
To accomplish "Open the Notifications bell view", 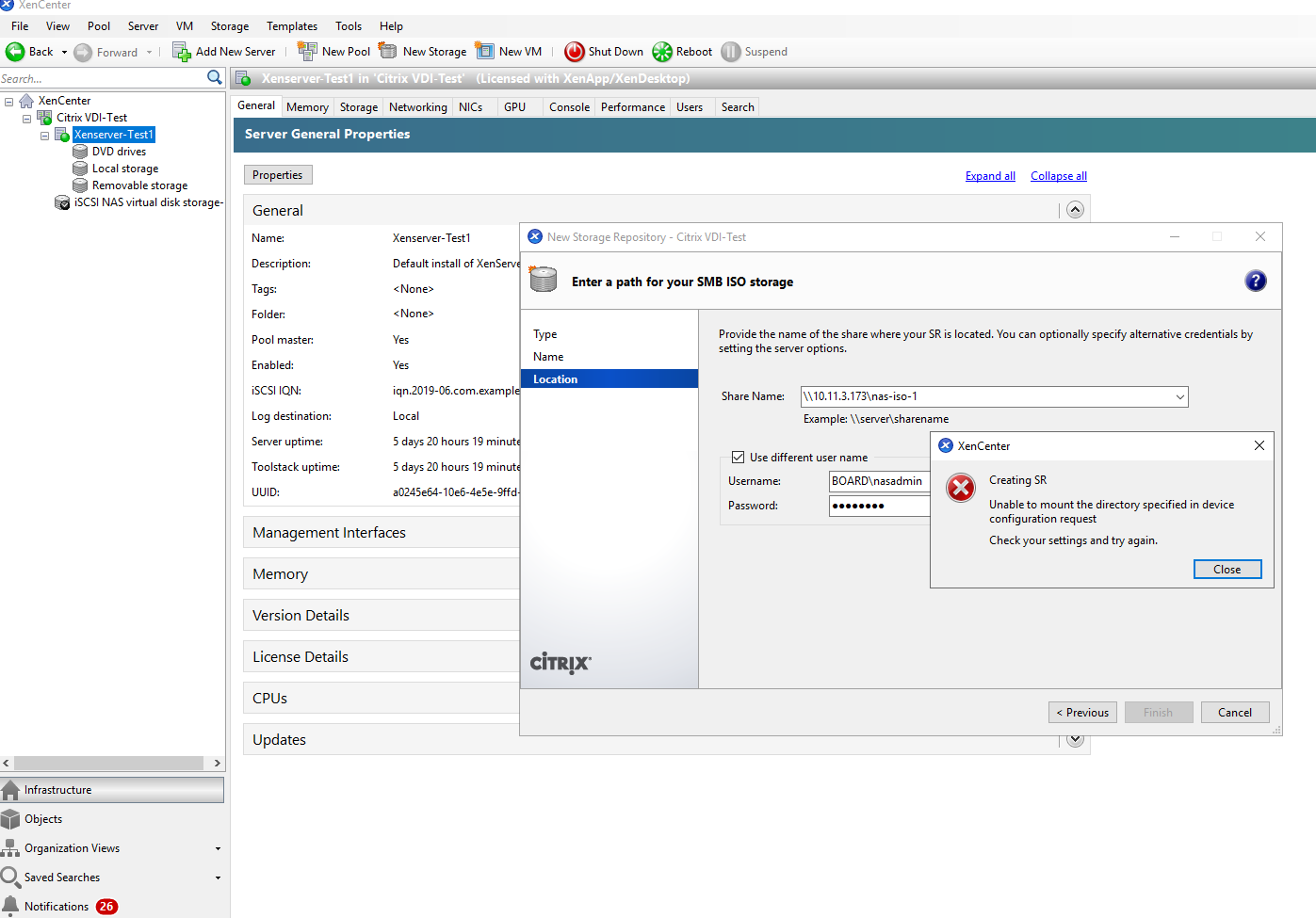I will [x=112, y=907].
